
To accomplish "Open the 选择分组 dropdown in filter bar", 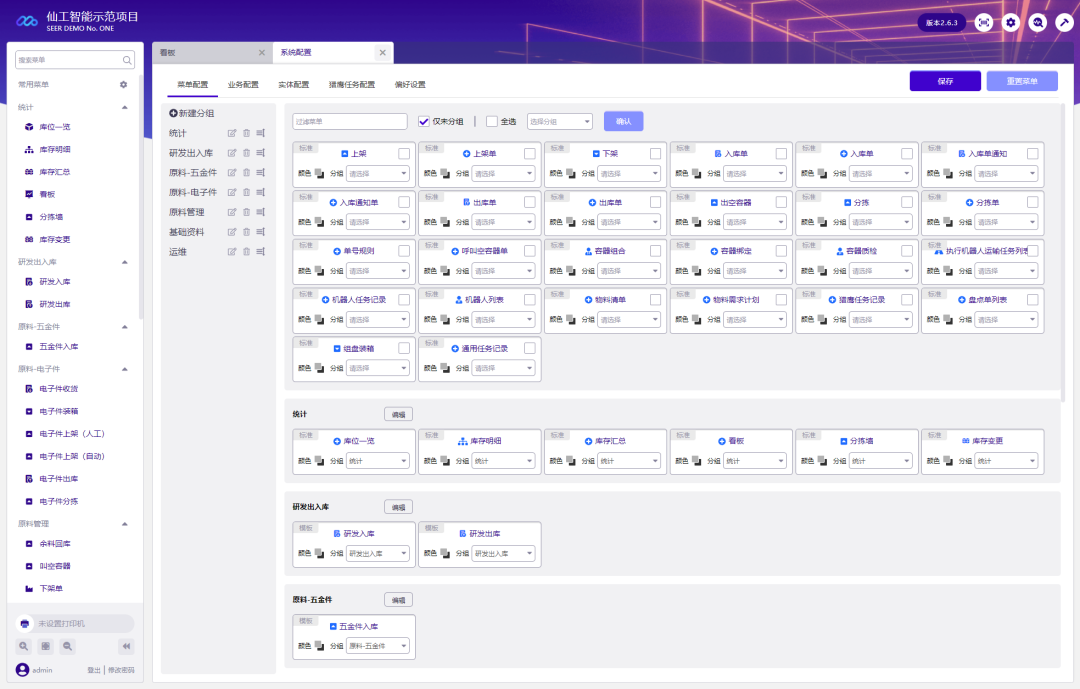I will pyautogui.click(x=559, y=121).
